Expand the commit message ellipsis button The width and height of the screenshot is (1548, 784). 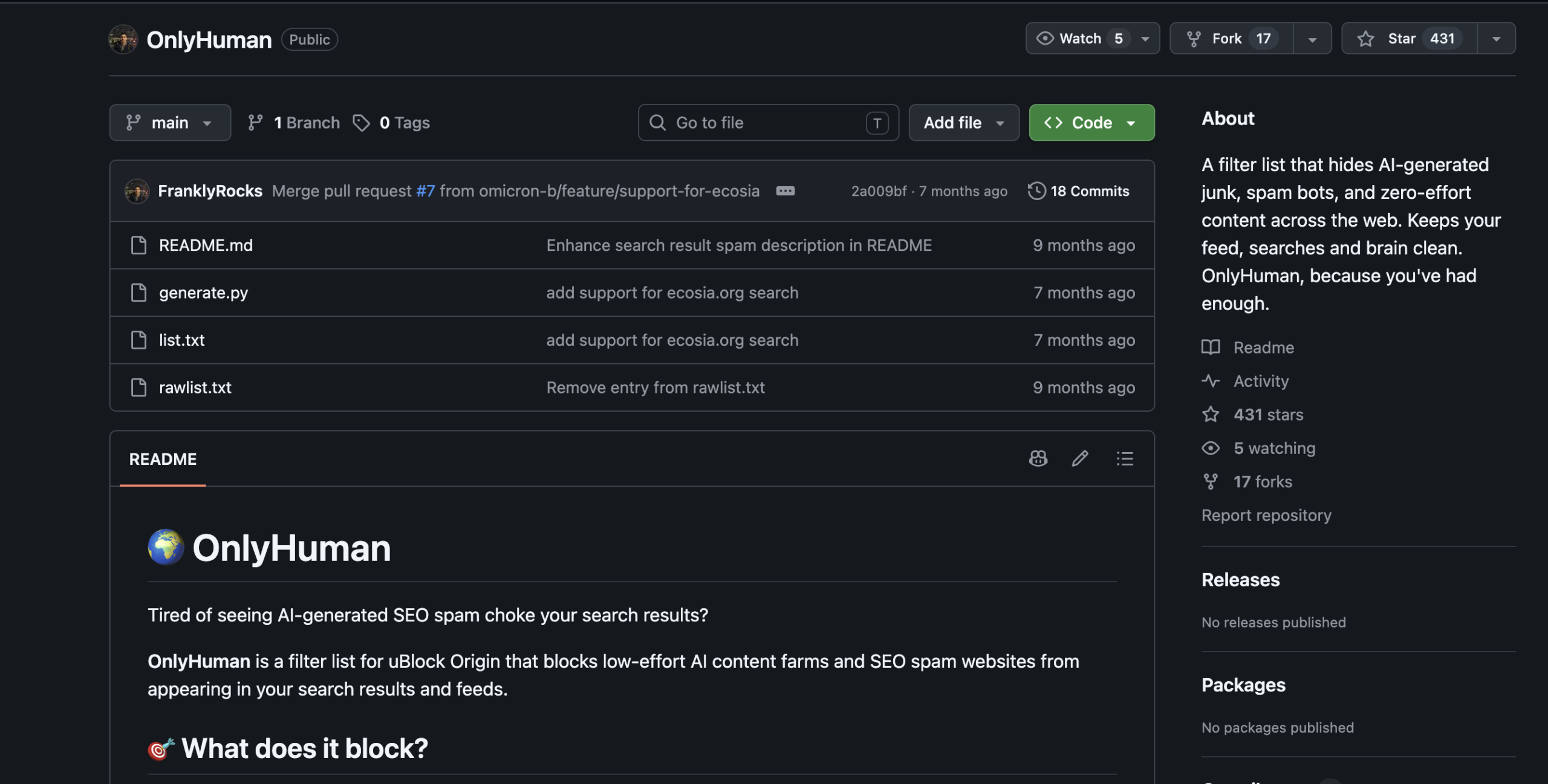785,191
